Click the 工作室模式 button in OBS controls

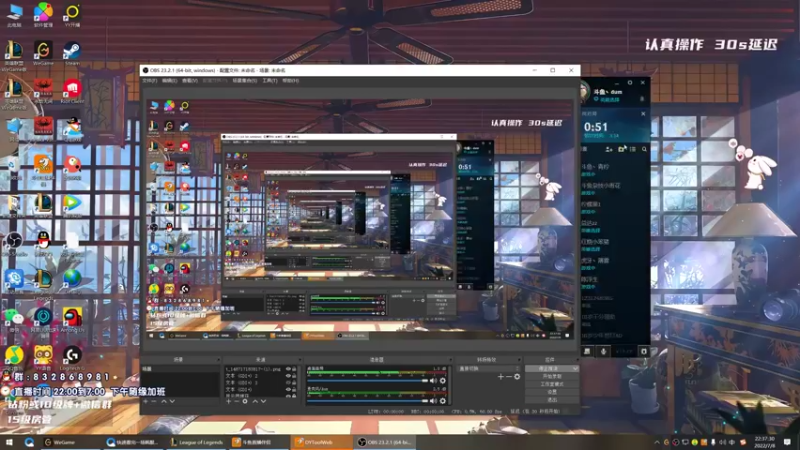pyautogui.click(x=552, y=384)
